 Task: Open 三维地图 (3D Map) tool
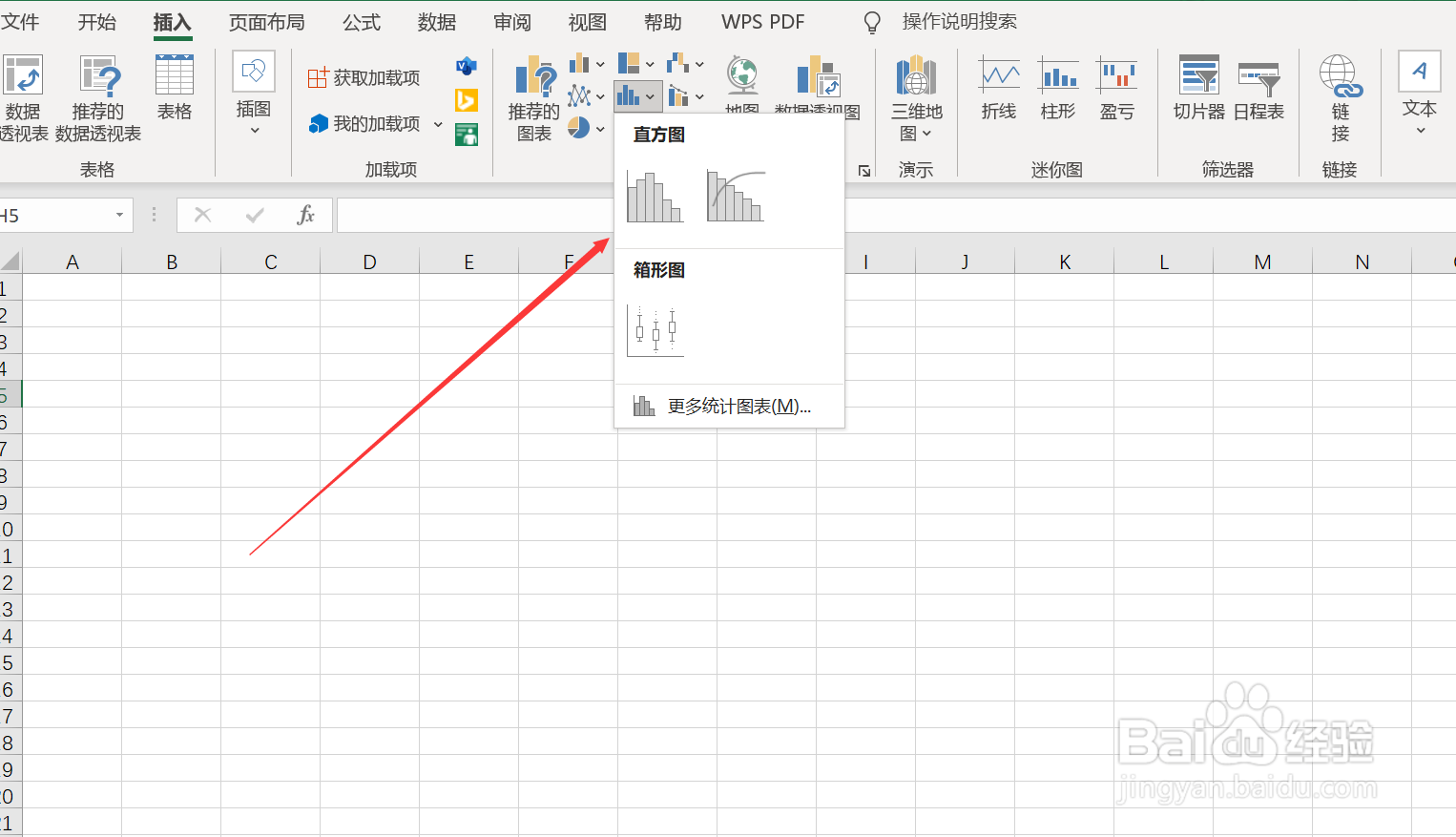(x=917, y=98)
